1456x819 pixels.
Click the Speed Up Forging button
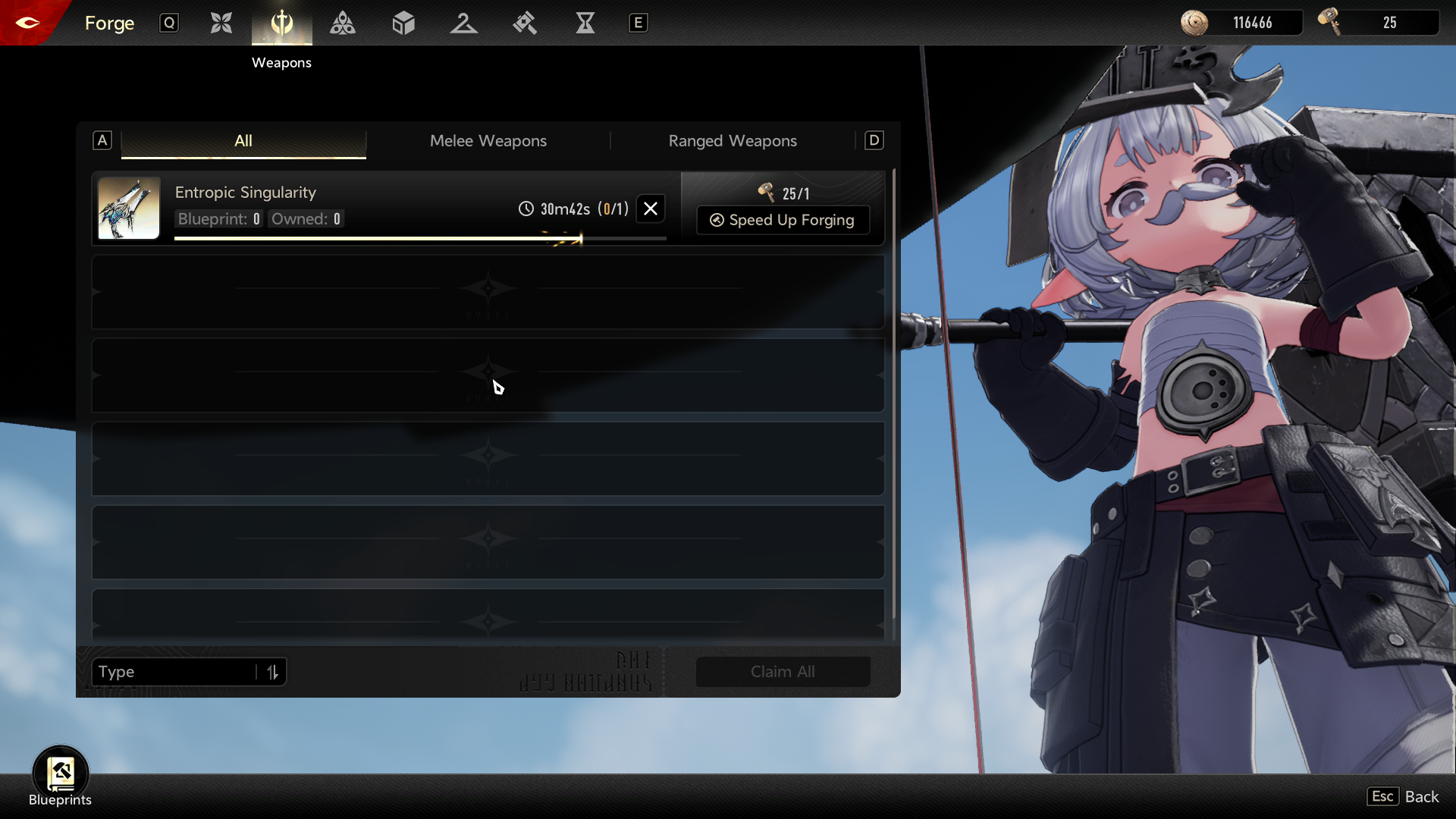click(x=783, y=220)
